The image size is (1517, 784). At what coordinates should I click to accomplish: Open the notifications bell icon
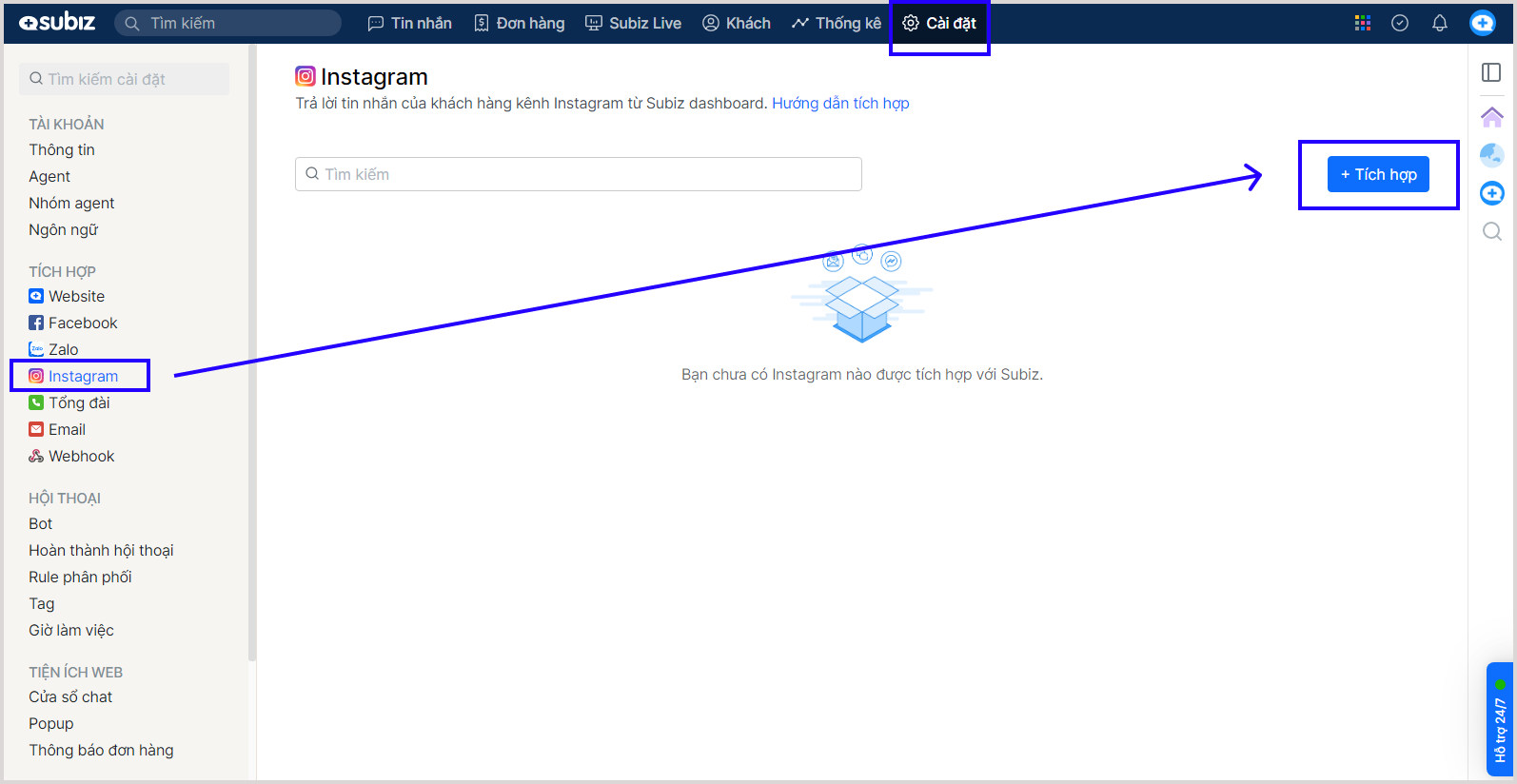[1439, 23]
